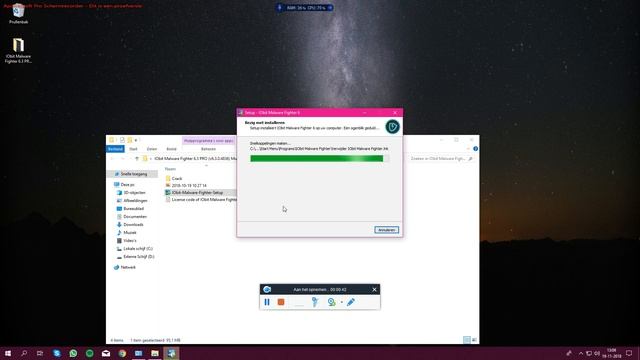Open Spotify from the taskbar
This screenshot has width=640, height=360.
(89, 353)
